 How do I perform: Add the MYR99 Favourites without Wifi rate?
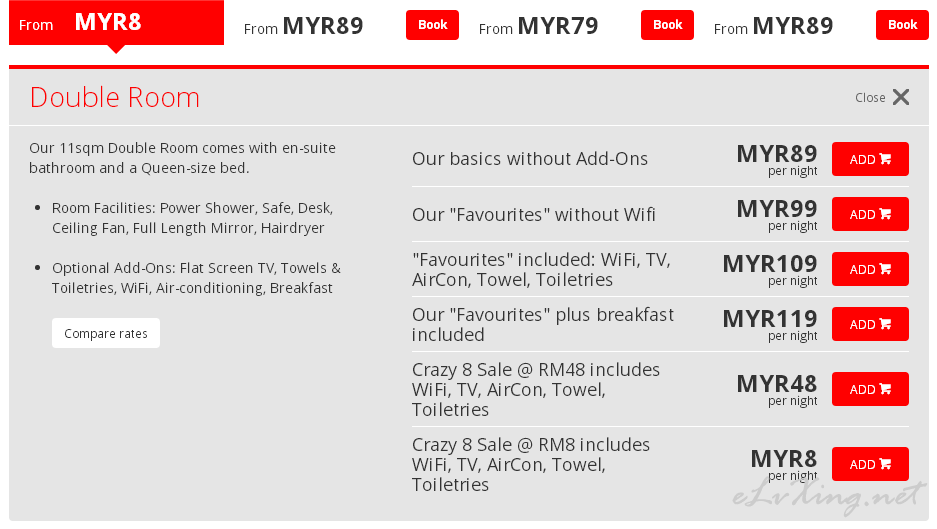(870, 214)
